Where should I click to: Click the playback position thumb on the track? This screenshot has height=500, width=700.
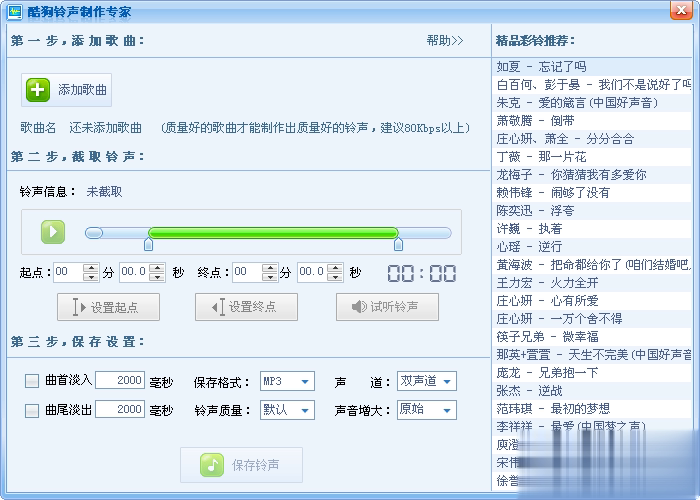click(x=94, y=233)
